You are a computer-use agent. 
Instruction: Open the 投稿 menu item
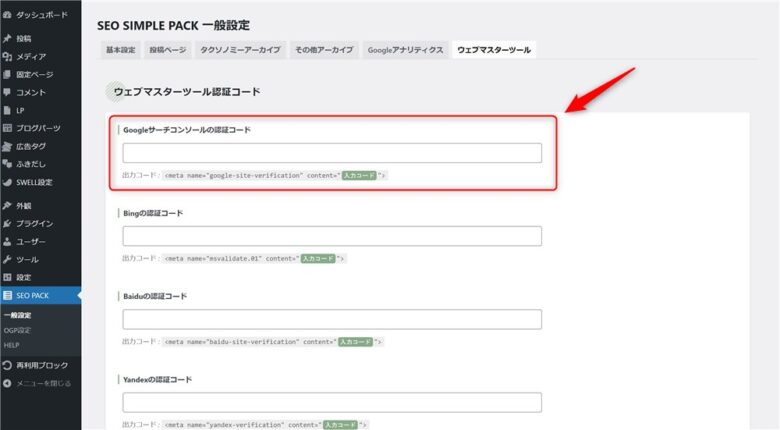pos(23,38)
